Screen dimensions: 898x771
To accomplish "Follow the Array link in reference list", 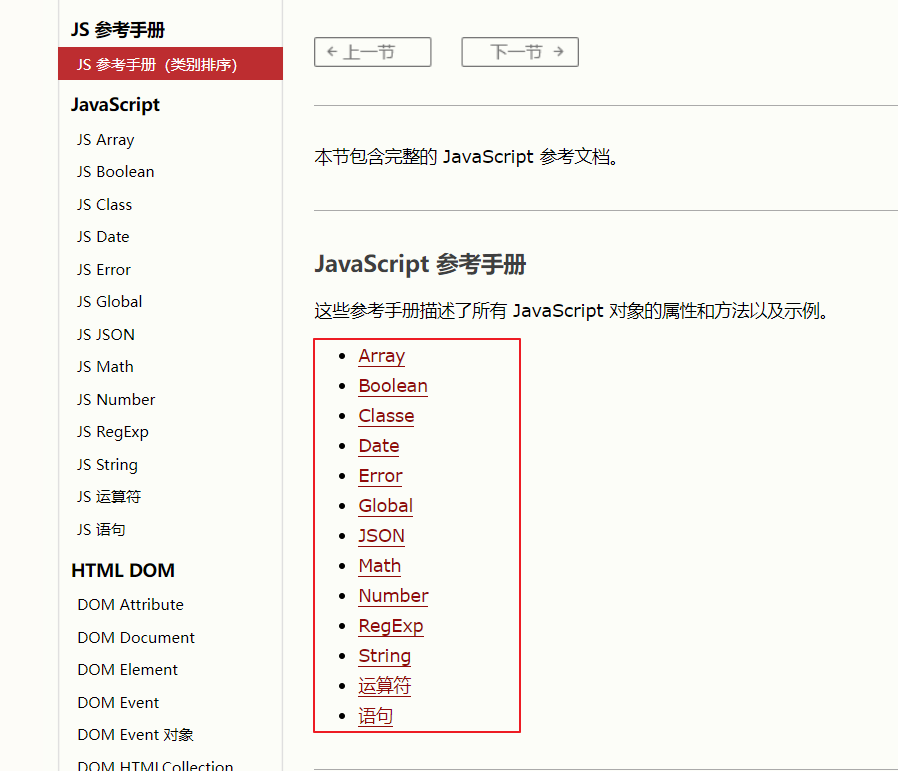I will [x=381, y=356].
